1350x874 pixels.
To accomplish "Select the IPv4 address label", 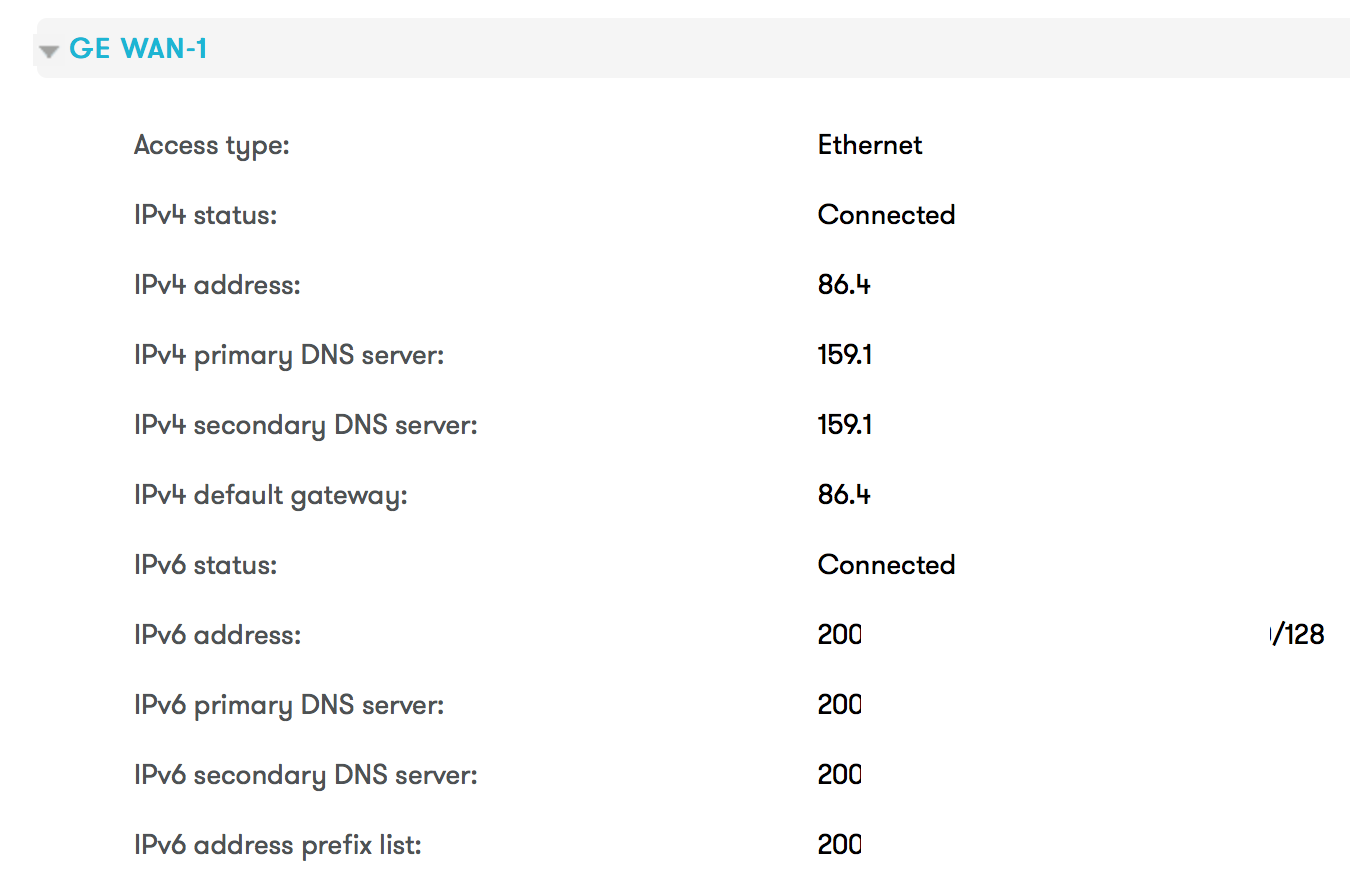I will (217, 286).
